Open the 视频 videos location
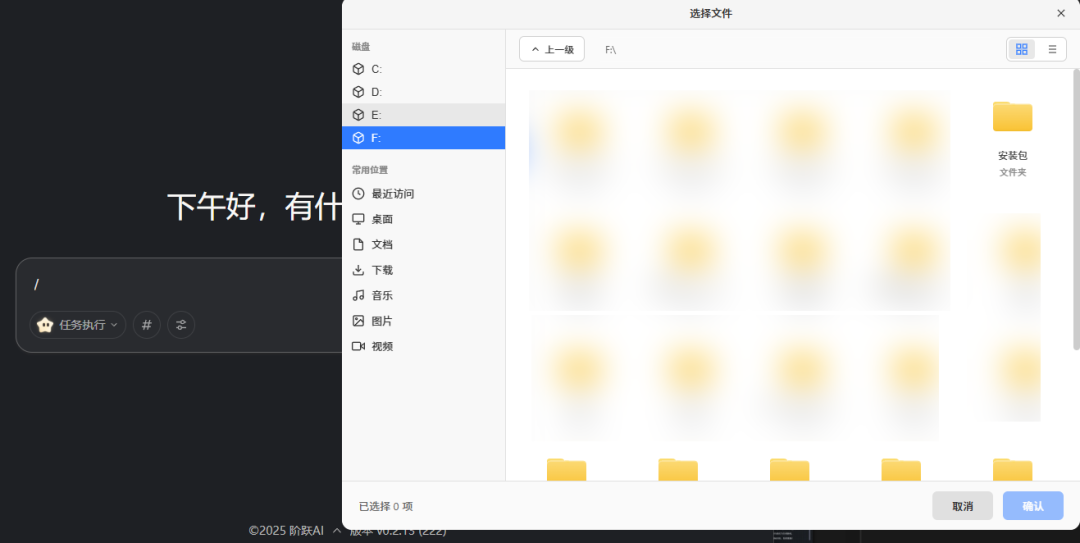1080x543 pixels. pos(423,347)
